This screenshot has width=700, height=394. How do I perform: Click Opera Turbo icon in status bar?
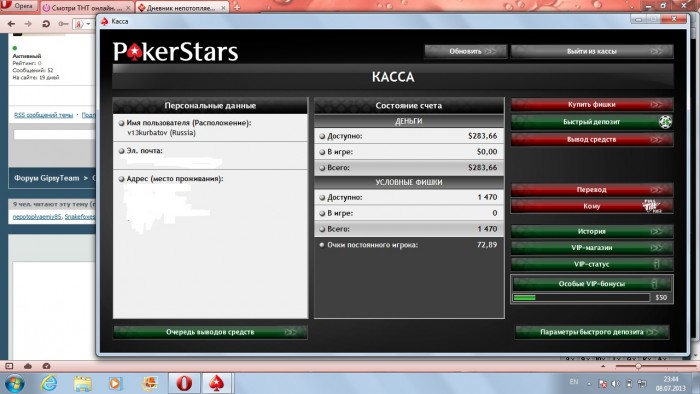coord(46,366)
